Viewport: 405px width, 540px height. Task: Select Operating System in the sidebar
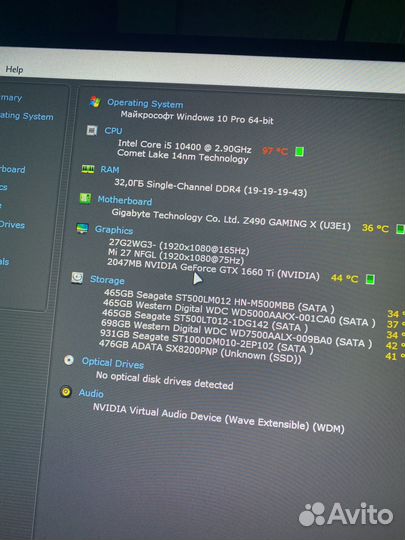27,116
